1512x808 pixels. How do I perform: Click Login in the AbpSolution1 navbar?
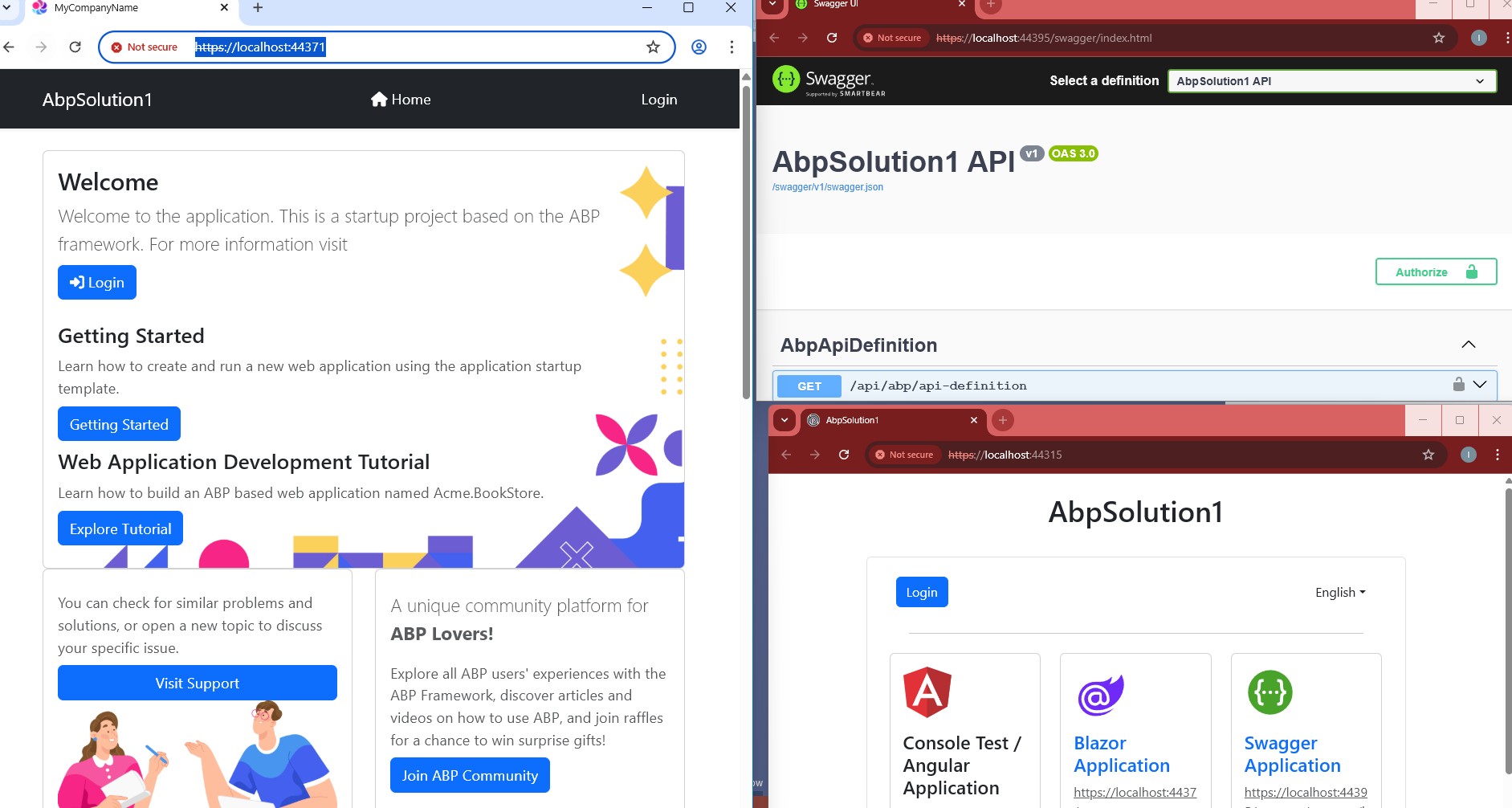click(659, 100)
